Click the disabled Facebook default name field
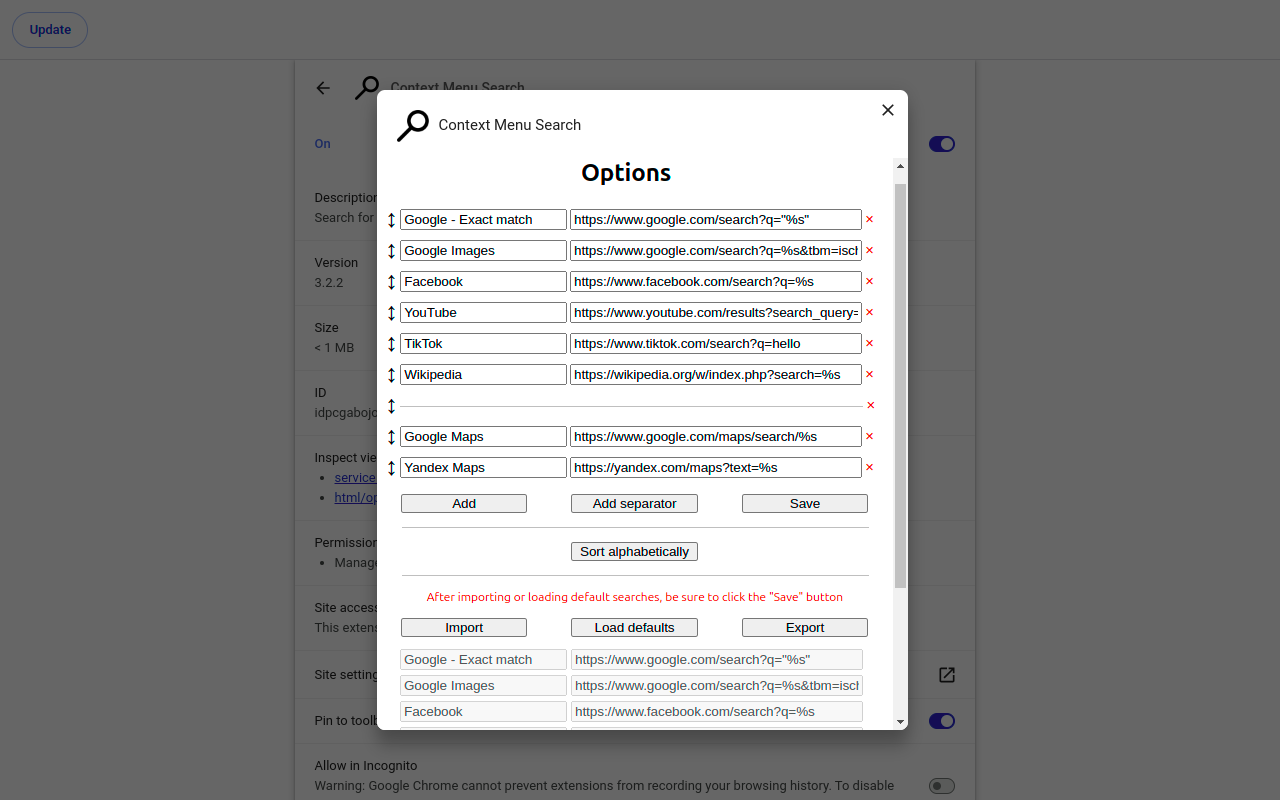The width and height of the screenshot is (1280, 800). 483,712
